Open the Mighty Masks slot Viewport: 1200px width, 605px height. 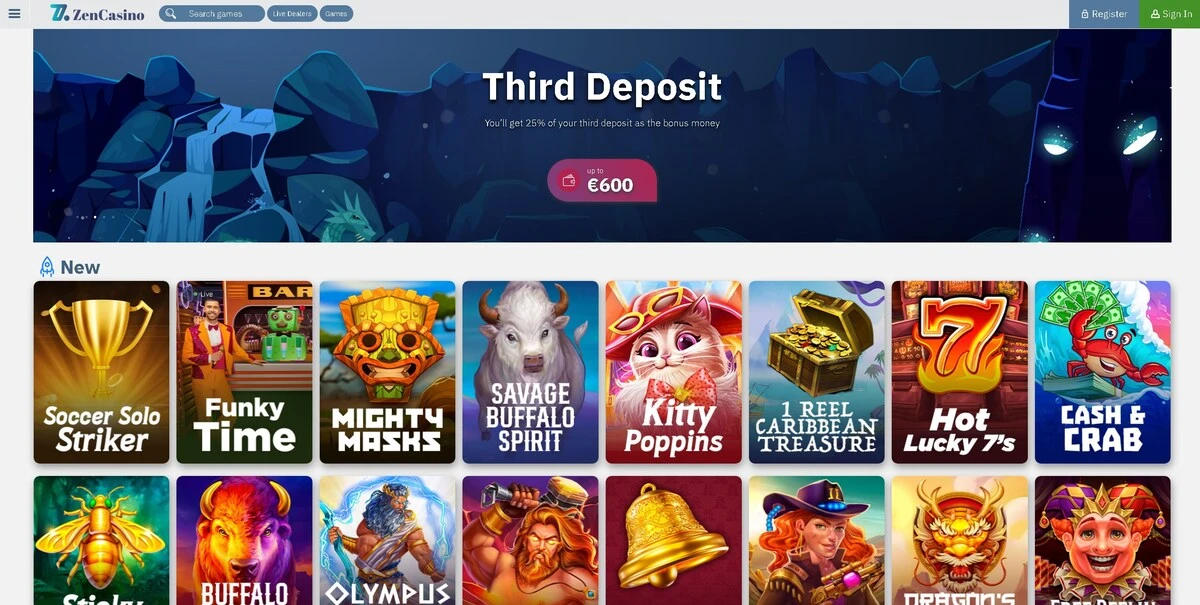click(x=388, y=372)
